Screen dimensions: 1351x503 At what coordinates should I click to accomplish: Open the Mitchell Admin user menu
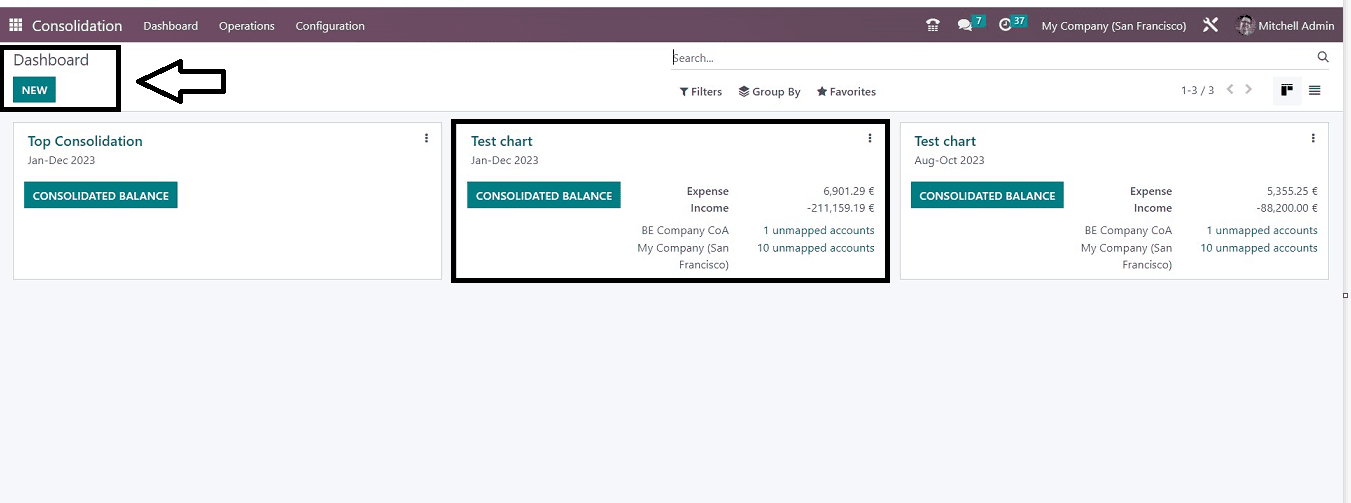click(1285, 25)
